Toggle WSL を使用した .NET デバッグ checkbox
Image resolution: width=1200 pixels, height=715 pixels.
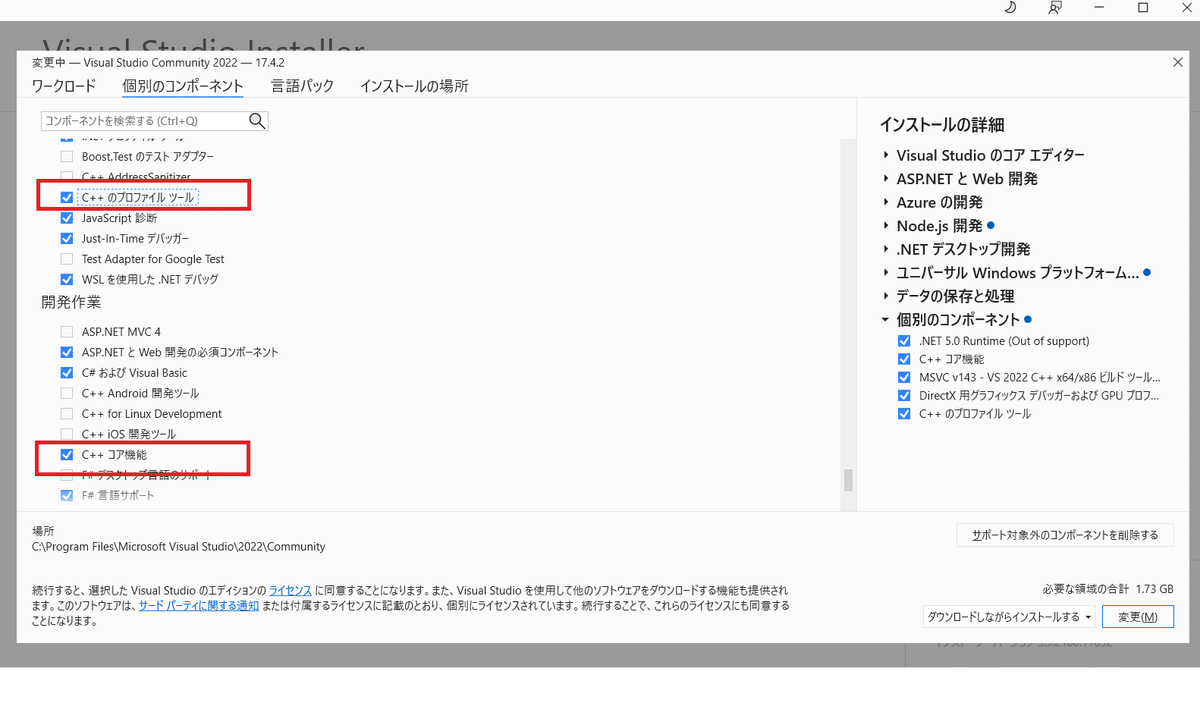[67, 279]
